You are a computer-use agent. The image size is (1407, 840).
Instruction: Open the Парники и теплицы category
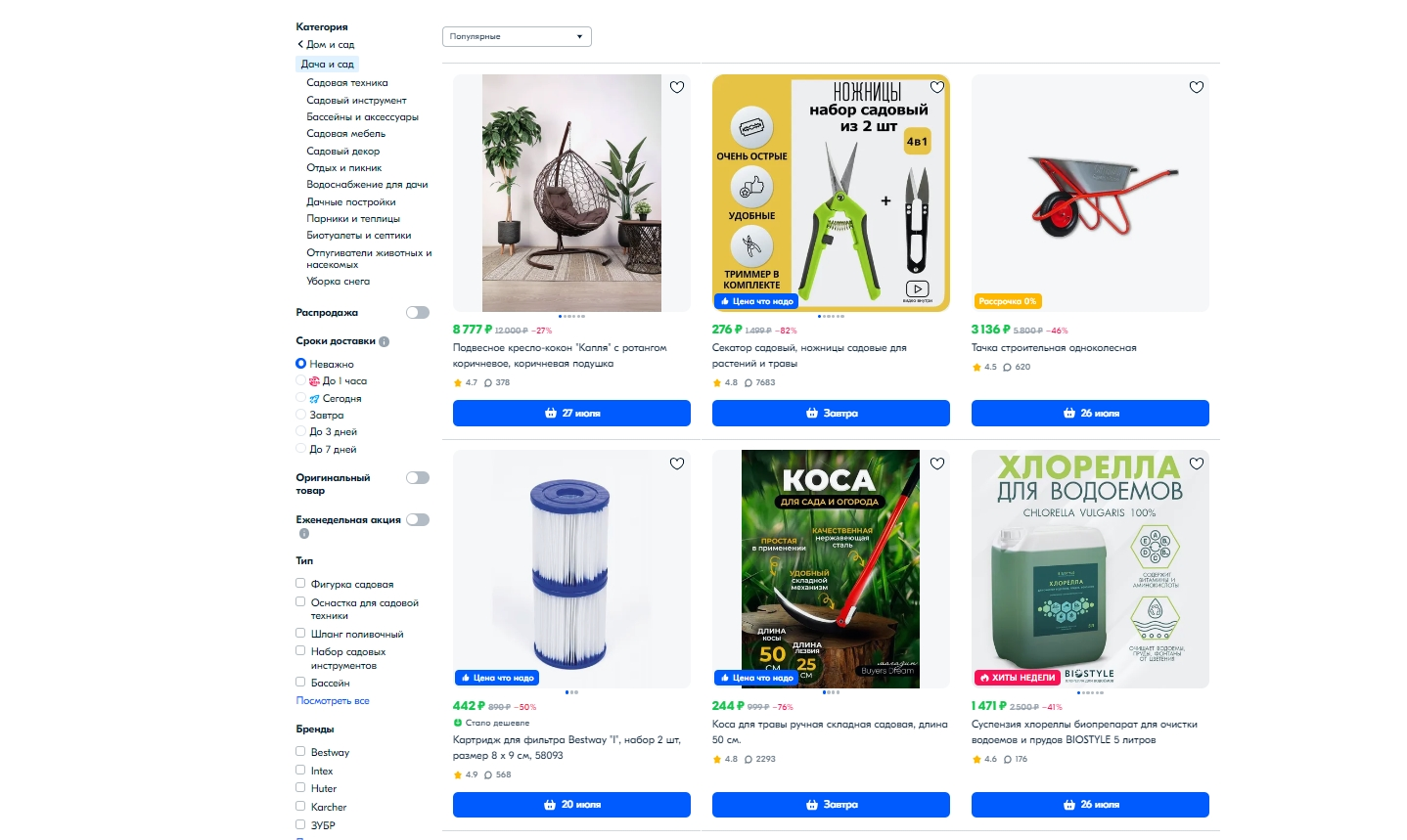[353, 219]
